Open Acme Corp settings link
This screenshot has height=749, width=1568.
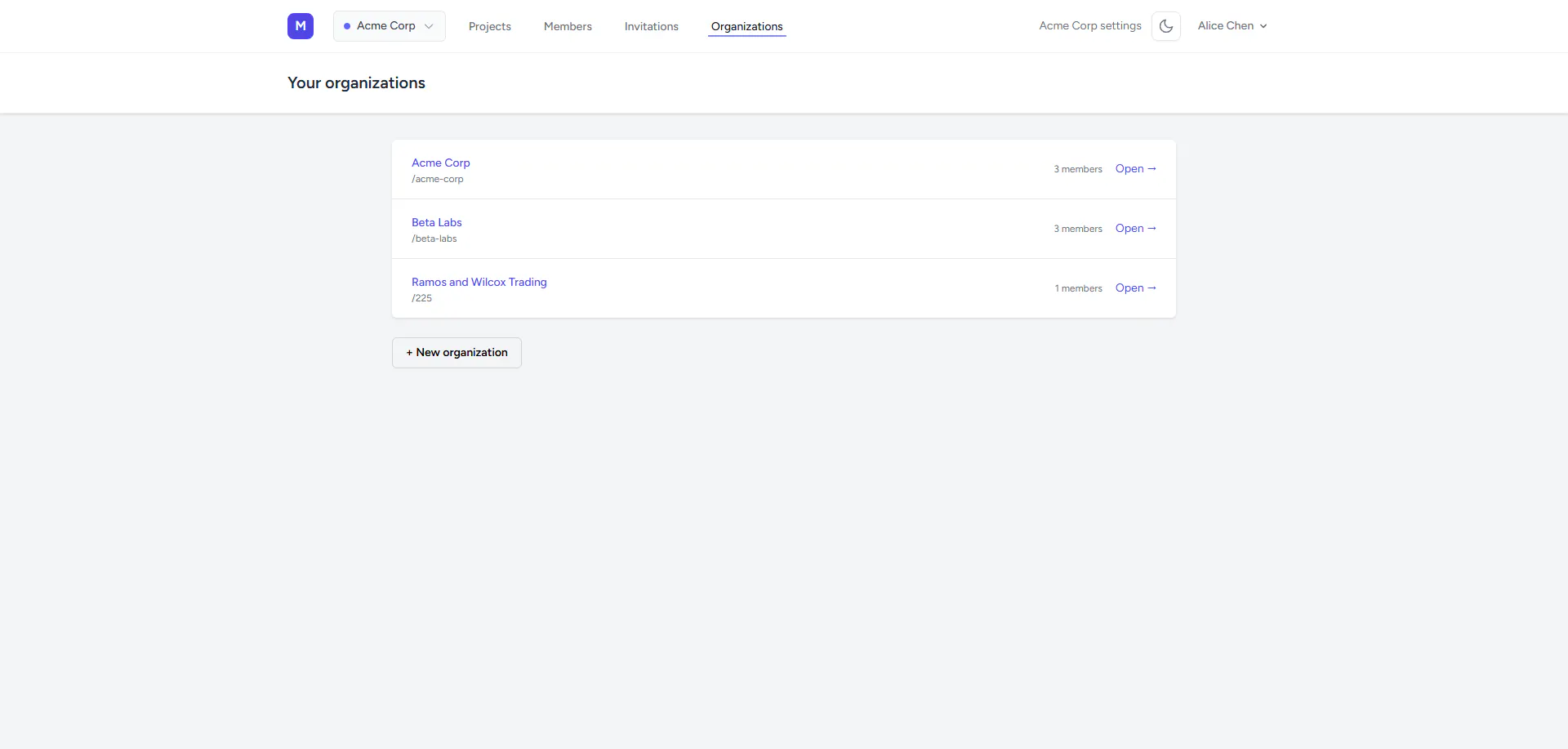tap(1090, 26)
